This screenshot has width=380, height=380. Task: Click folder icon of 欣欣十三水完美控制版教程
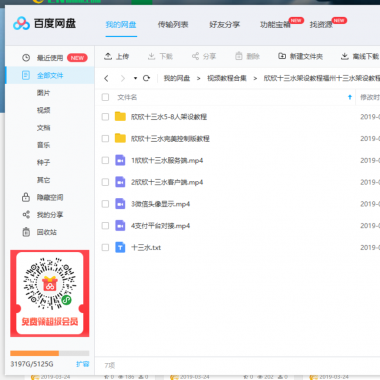point(120,138)
